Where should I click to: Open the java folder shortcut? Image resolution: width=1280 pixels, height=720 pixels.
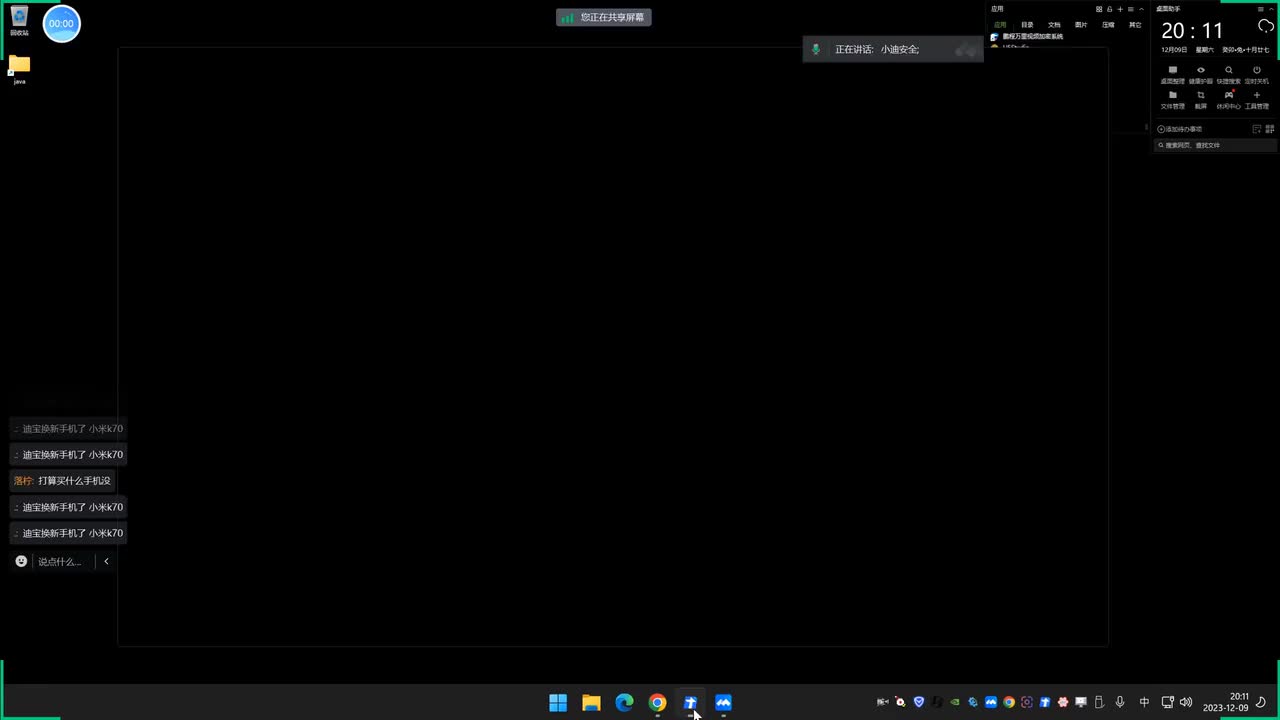point(19,68)
